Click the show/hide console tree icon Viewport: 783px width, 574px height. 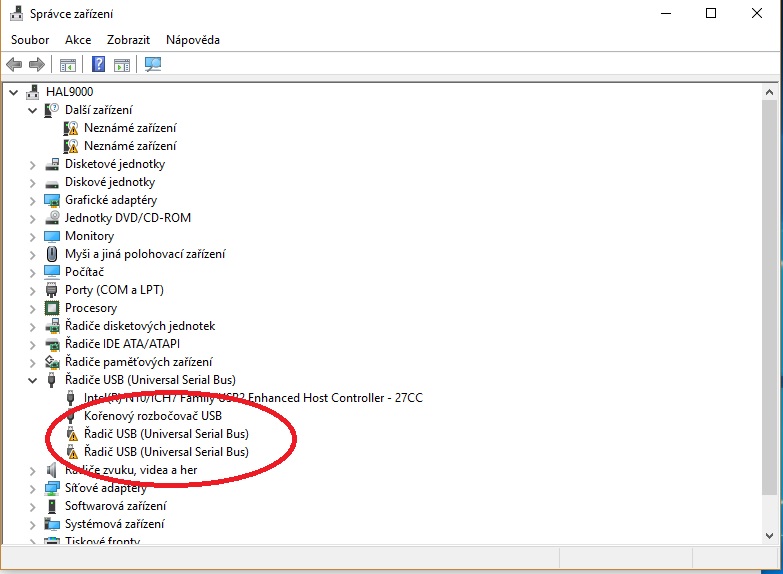tap(68, 65)
